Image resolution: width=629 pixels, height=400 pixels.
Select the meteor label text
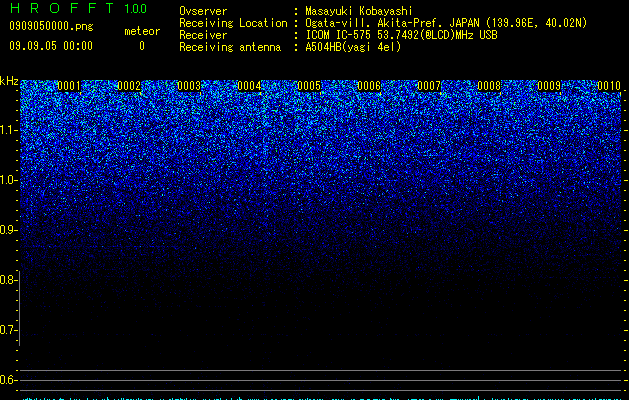[x=142, y=31]
